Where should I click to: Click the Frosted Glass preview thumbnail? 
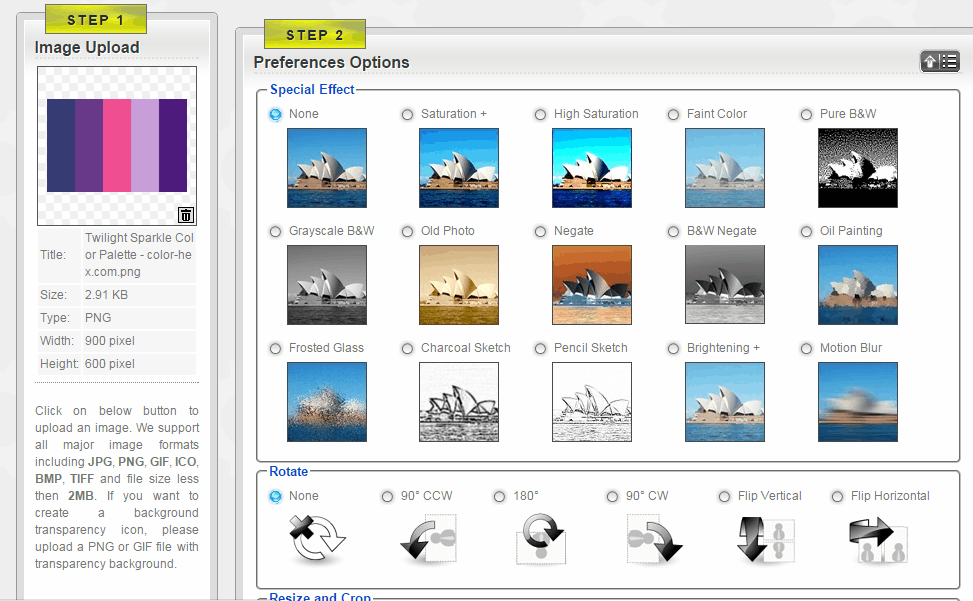coord(327,402)
